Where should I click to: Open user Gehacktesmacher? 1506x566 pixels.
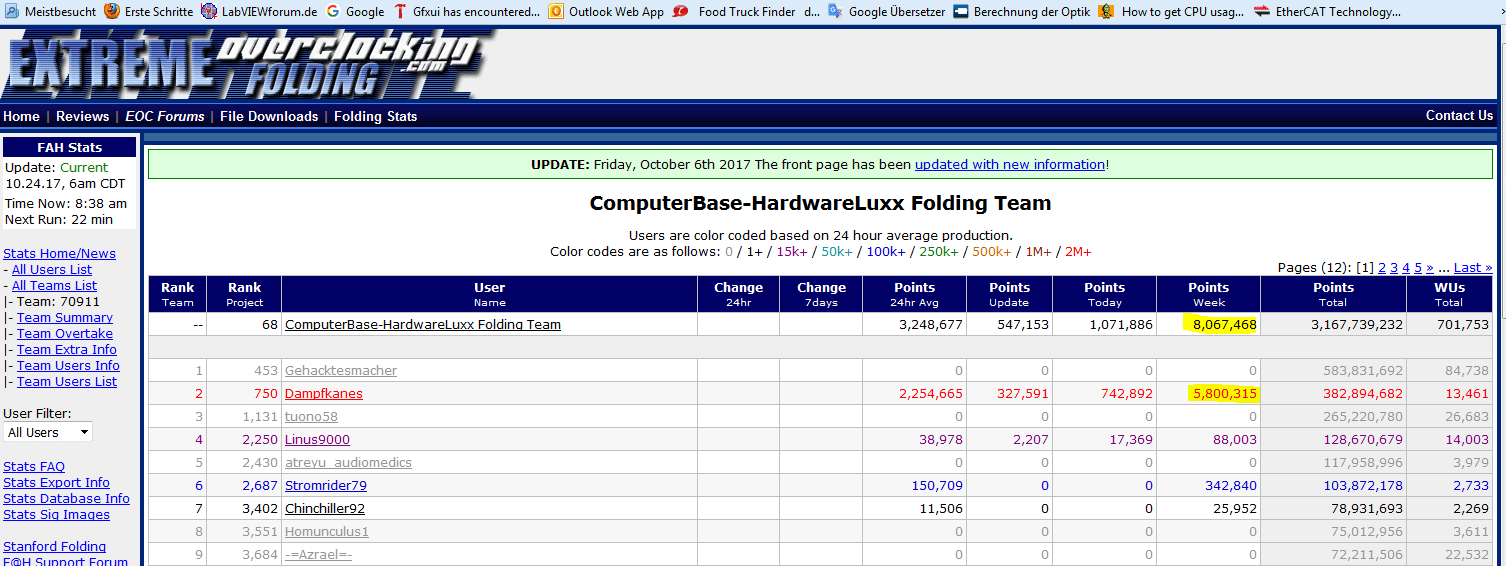click(341, 370)
